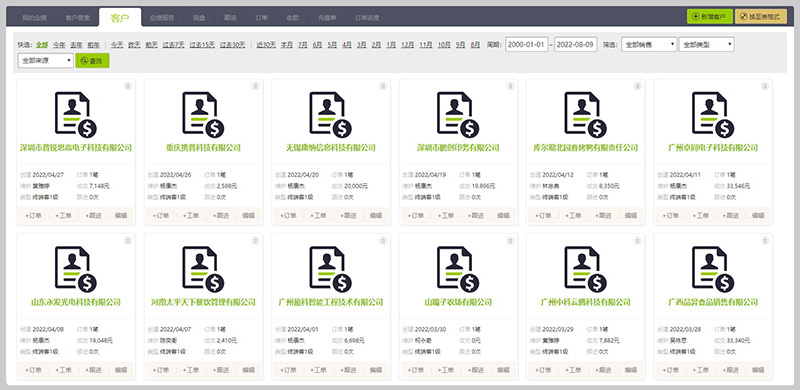Screen dimensions: 800x390
Task: Click +订单 on the 深圳市普锐思高电子科技有限公司 card
Action: [34, 215]
